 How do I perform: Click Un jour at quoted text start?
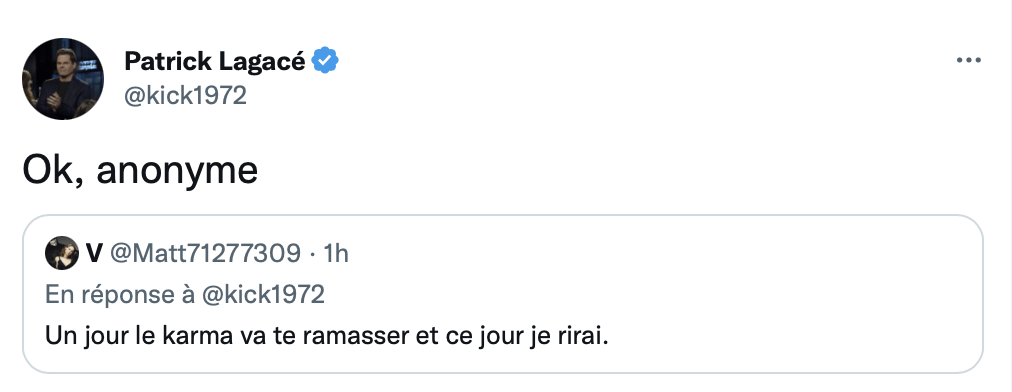tap(85, 336)
